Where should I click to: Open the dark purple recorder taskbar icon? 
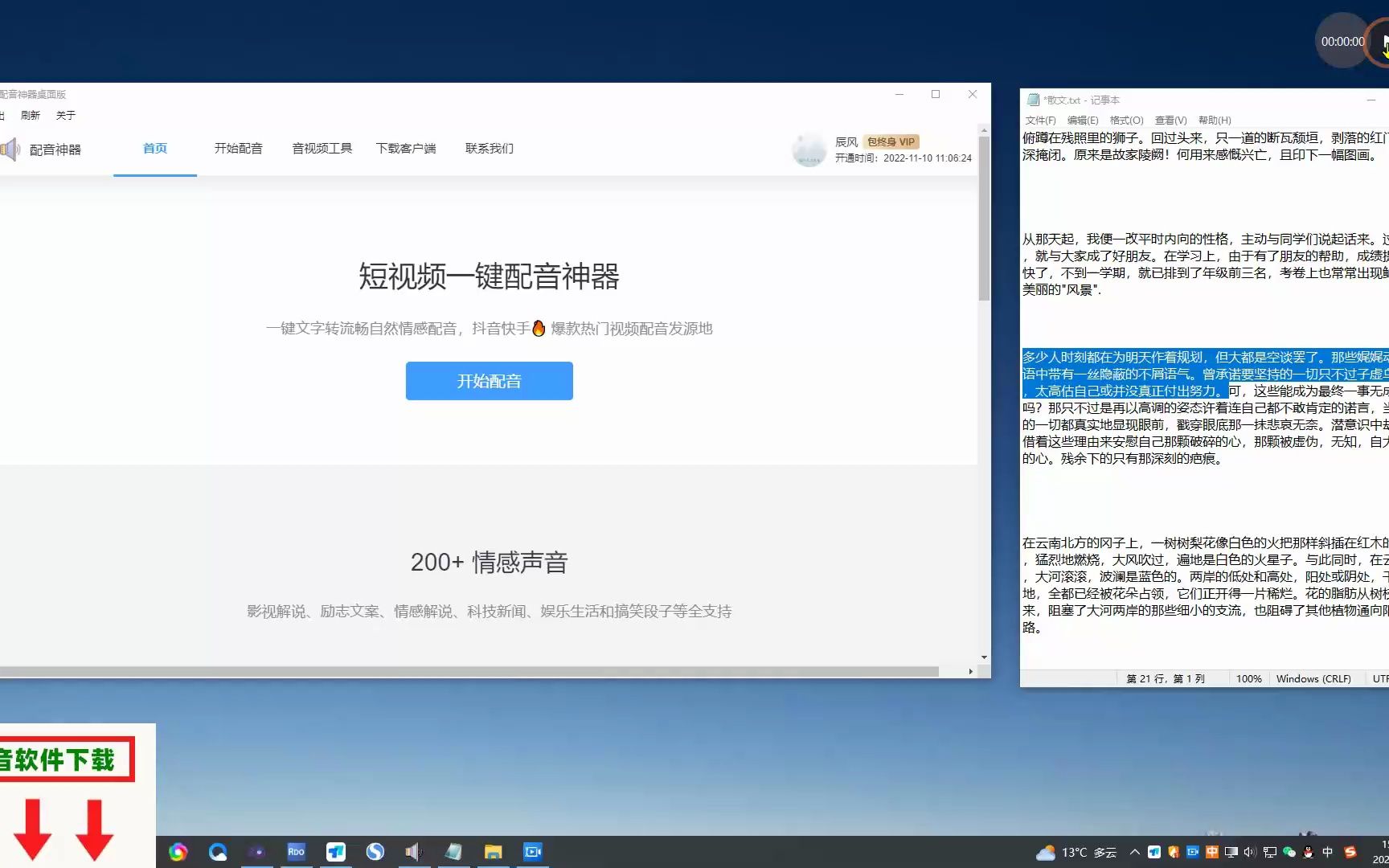257,852
